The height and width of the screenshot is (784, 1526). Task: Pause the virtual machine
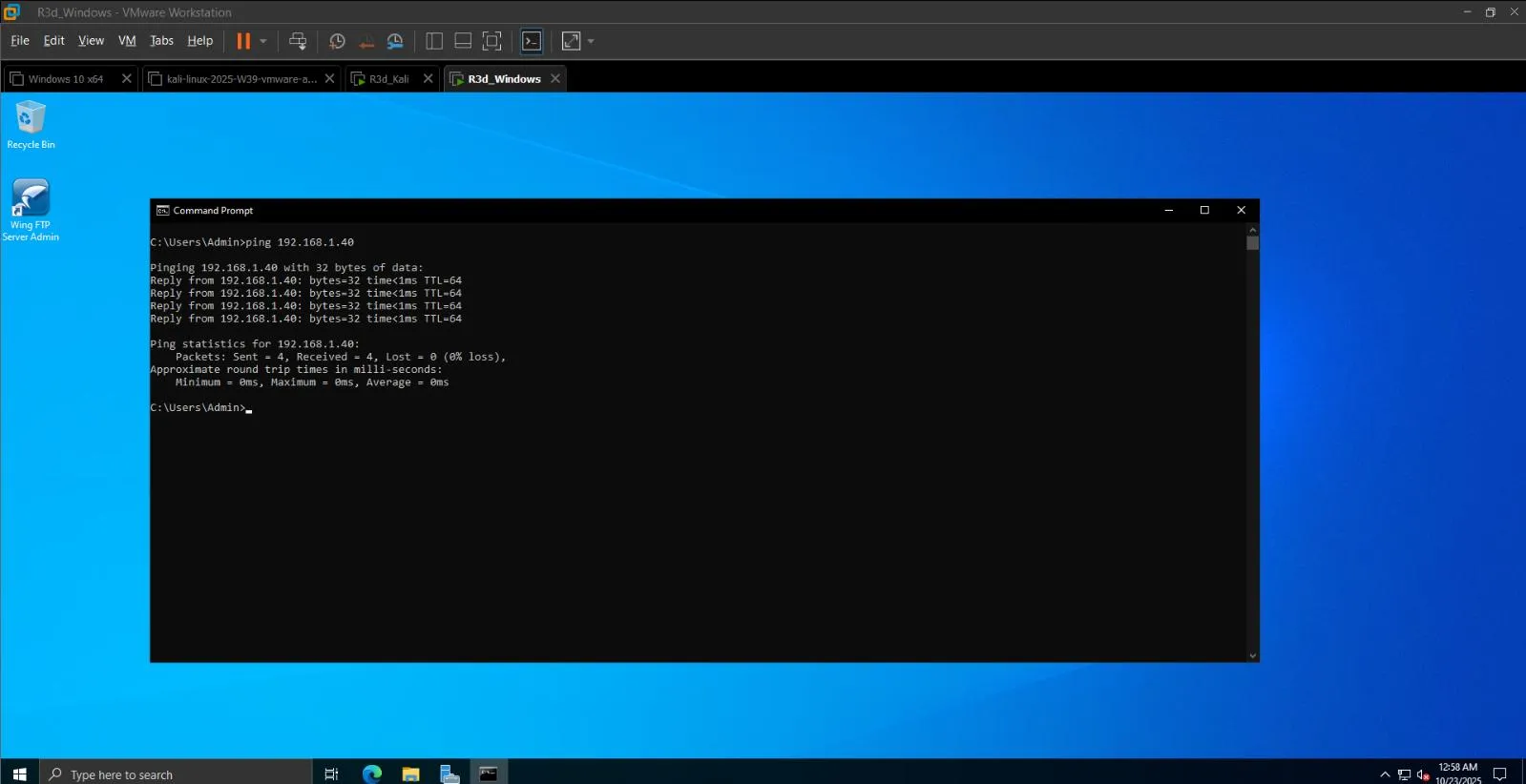(243, 41)
